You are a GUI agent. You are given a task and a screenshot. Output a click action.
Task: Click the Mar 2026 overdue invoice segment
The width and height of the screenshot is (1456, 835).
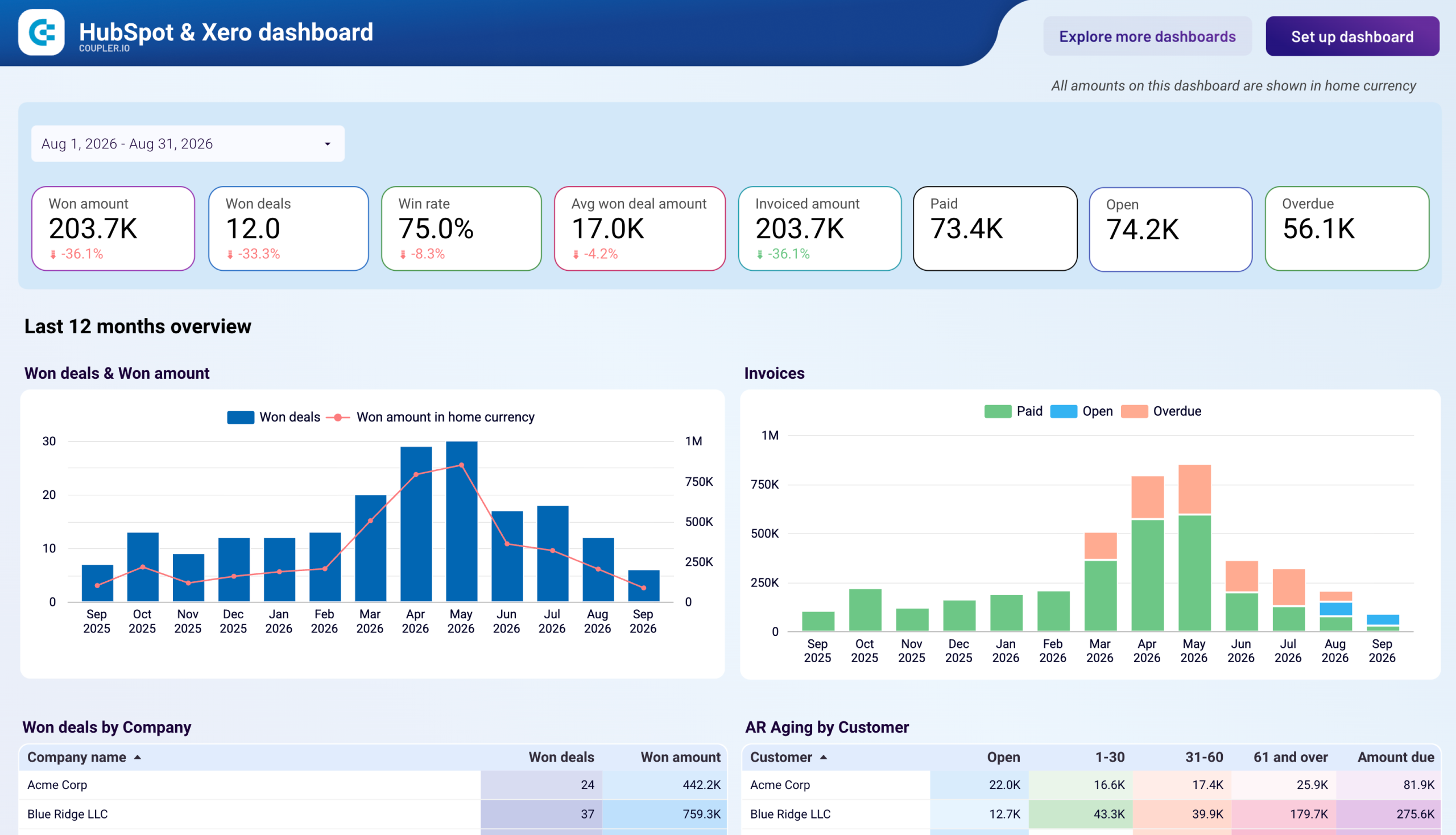click(x=1101, y=545)
